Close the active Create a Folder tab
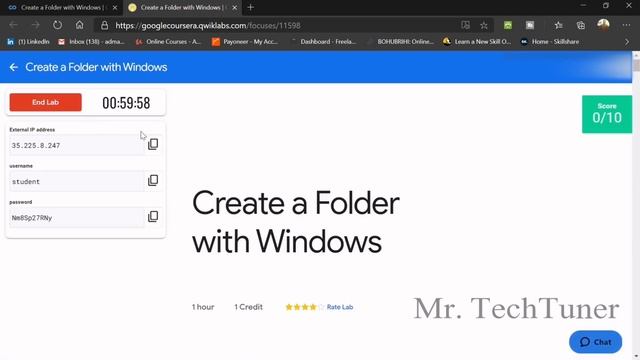Viewport: 640px width, 360px height. pos(234,7)
